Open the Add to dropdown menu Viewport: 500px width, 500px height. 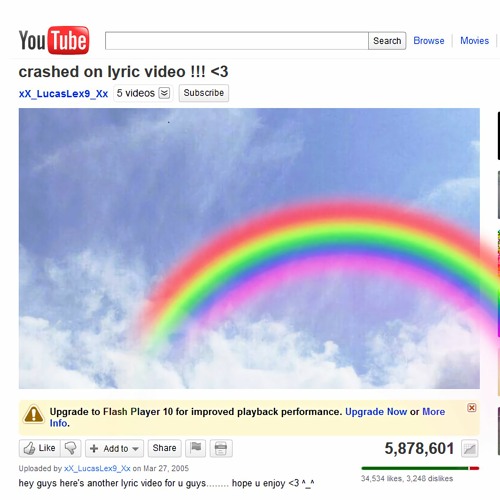point(114,448)
